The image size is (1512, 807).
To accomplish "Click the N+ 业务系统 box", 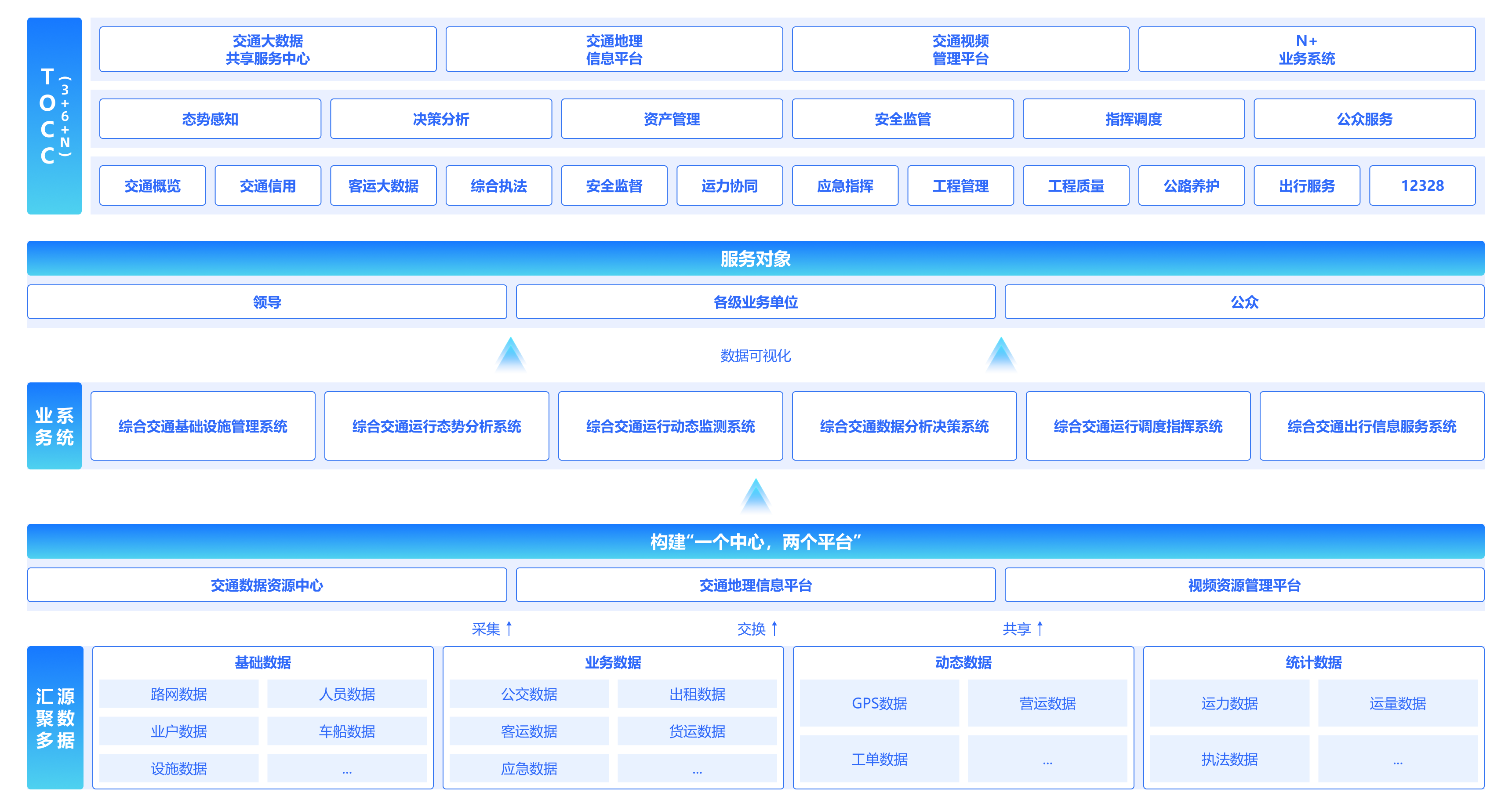I will tap(1307, 49).
